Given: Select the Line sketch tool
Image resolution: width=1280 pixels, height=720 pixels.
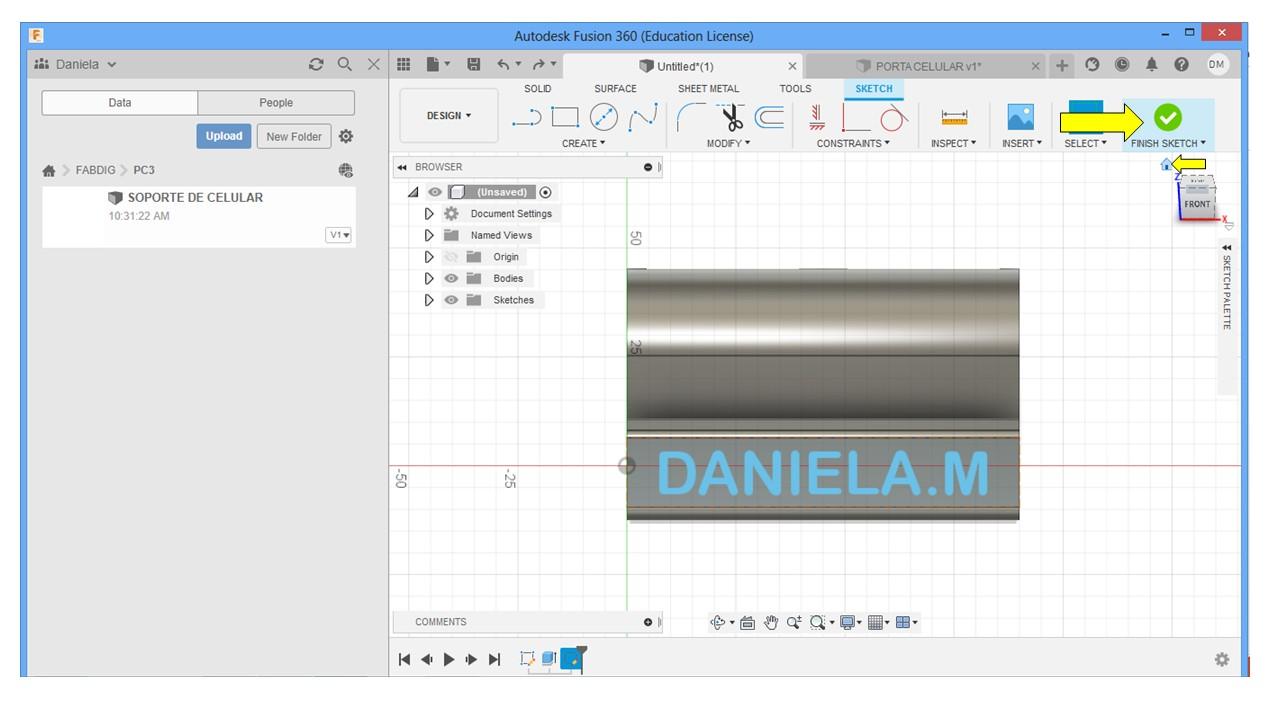Looking at the screenshot, I should coord(526,119).
